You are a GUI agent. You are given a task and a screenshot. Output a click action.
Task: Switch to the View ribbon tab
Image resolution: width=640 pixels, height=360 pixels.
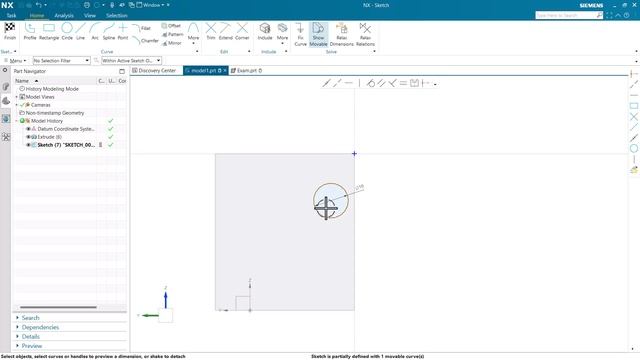pos(90,16)
